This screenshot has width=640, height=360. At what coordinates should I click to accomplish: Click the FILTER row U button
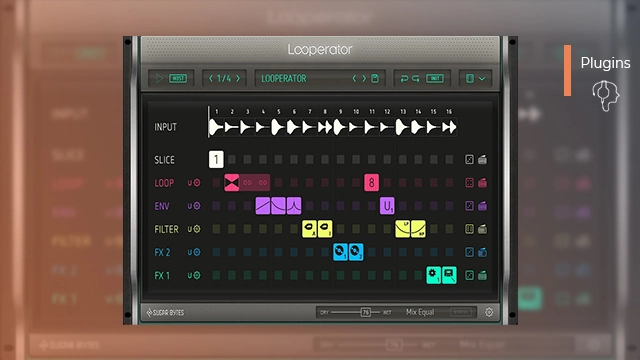pyautogui.click(x=189, y=229)
